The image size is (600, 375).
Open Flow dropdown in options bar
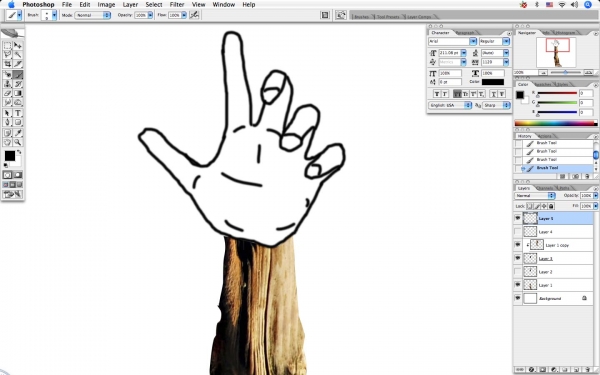[x=184, y=15]
